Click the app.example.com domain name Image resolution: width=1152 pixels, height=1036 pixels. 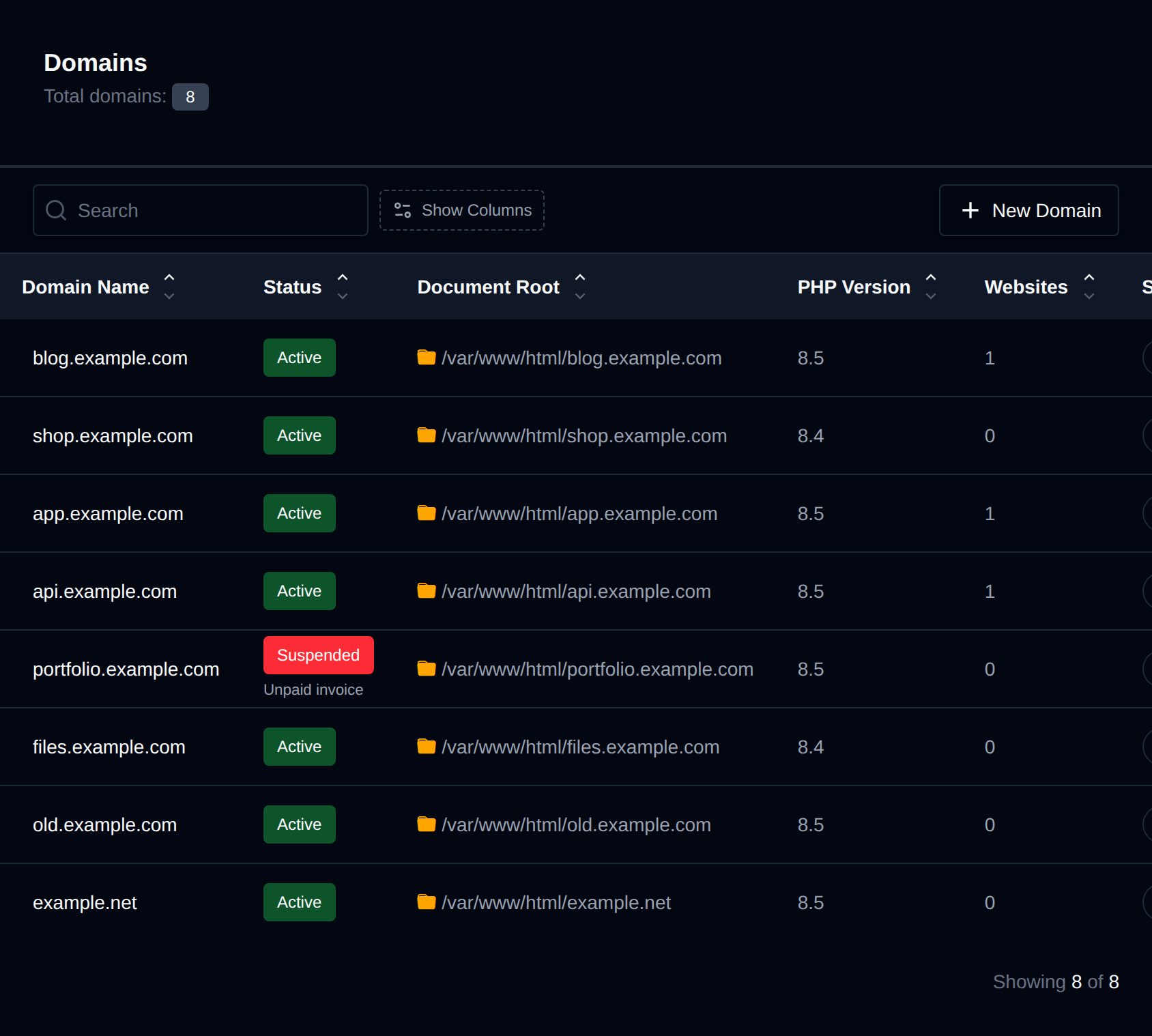click(108, 514)
